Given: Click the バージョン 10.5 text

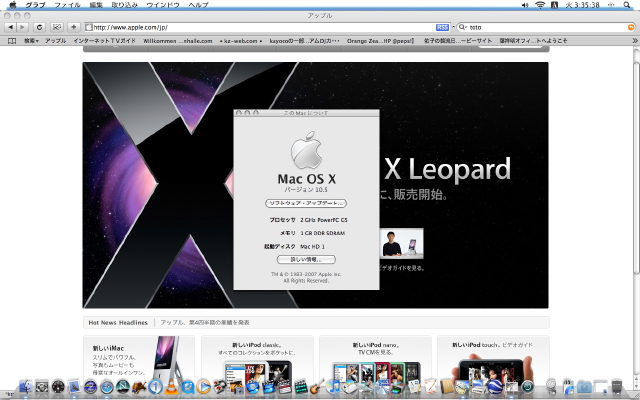Looking at the screenshot, I should point(306,190).
